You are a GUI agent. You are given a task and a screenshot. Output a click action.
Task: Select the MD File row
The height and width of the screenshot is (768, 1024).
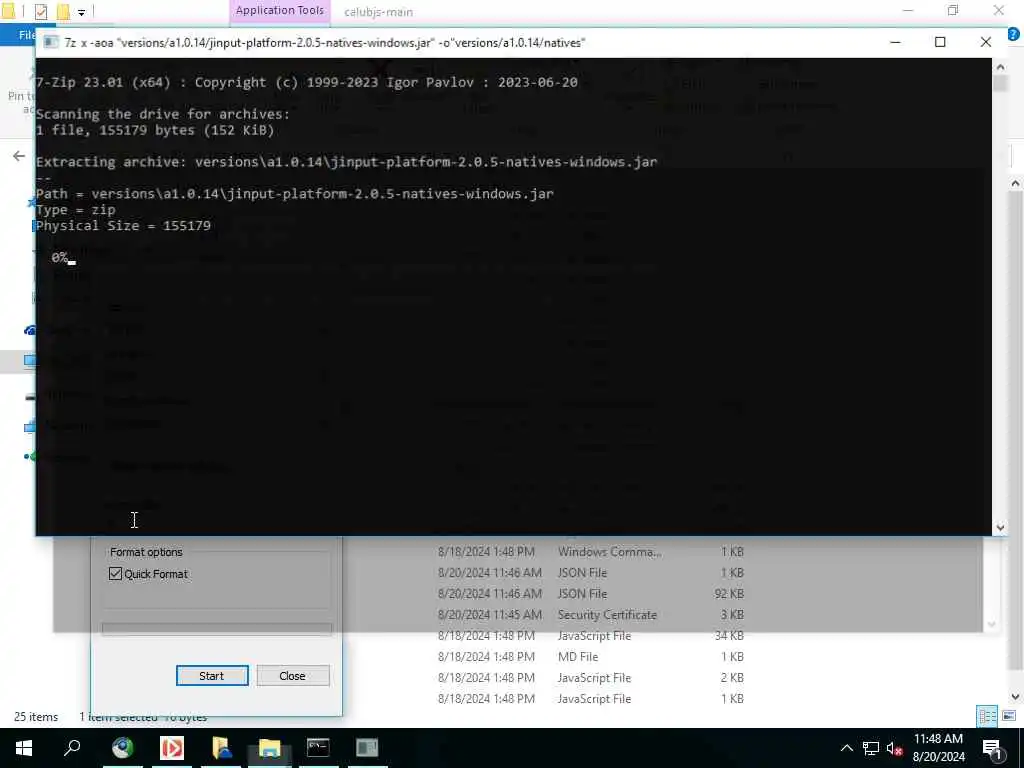(590, 656)
